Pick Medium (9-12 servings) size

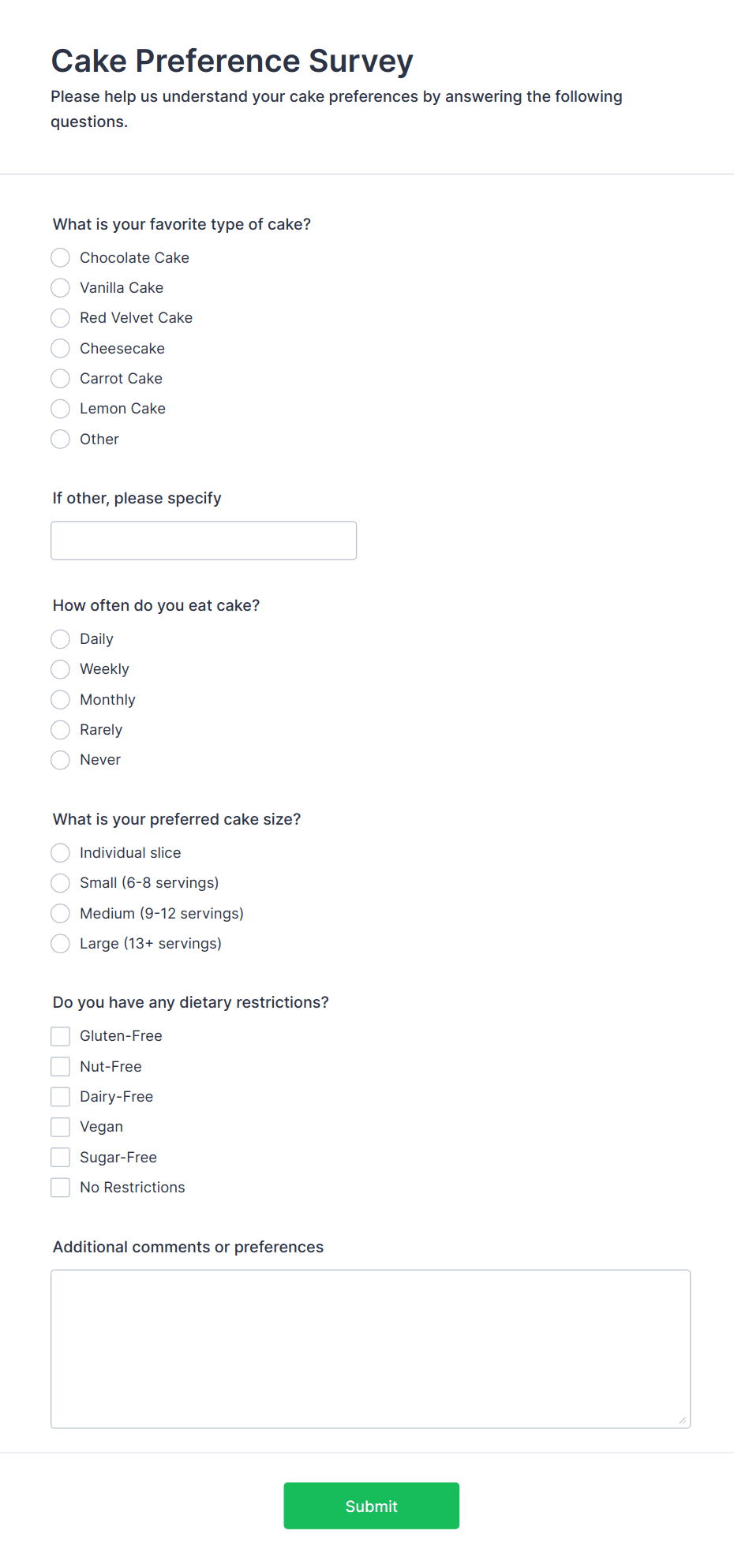(x=61, y=914)
